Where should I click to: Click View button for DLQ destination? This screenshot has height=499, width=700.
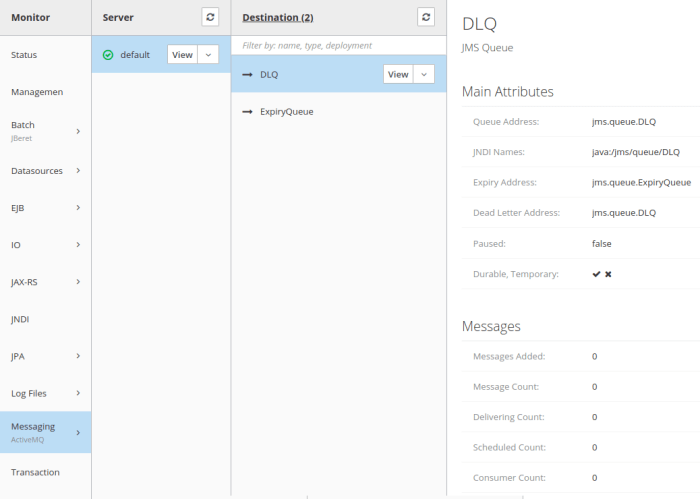point(398,74)
